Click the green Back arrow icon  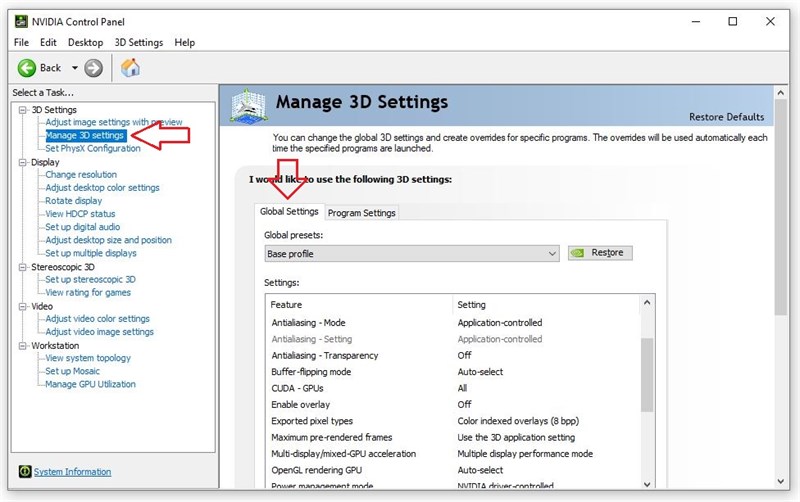point(27,68)
